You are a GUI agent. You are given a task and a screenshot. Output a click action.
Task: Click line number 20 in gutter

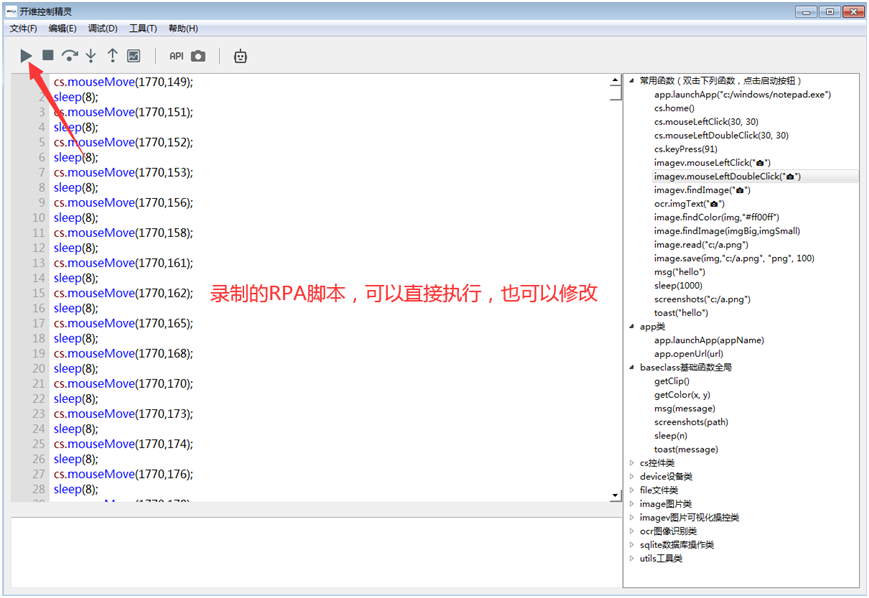38,369
